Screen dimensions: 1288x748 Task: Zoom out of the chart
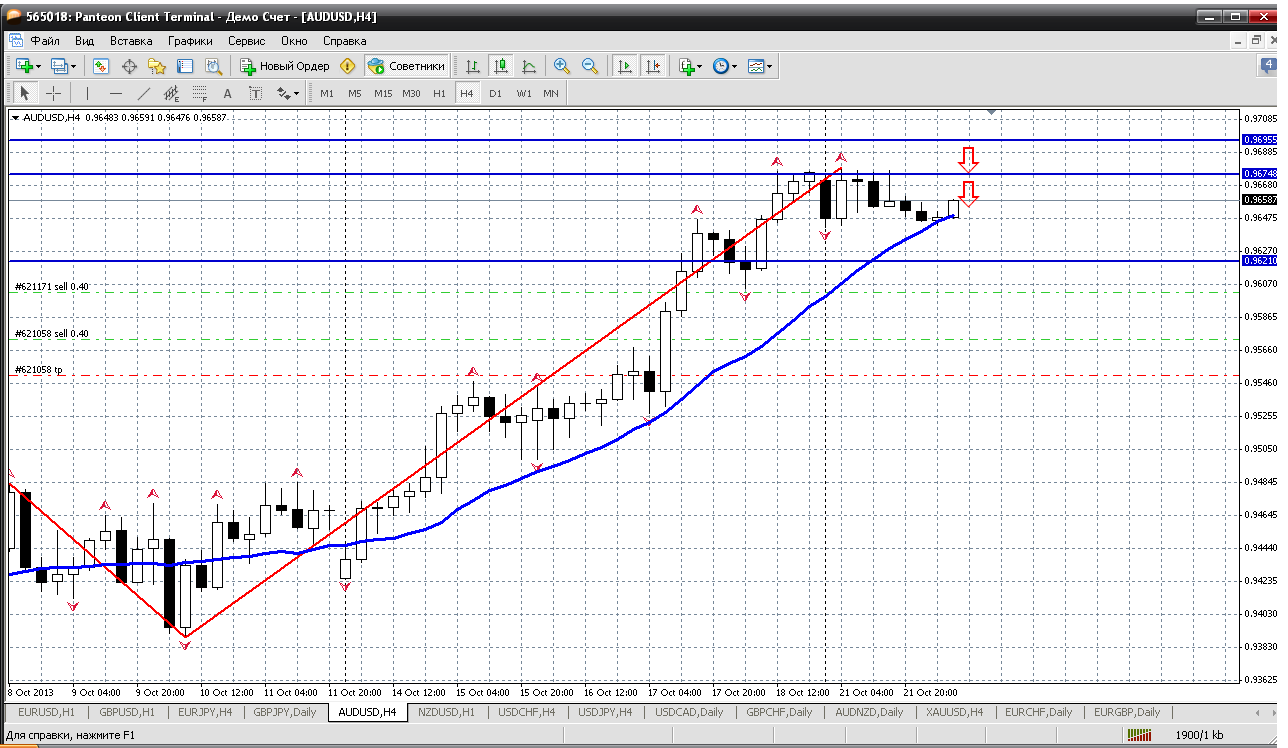pyautogui.click(x=590, y=66)
